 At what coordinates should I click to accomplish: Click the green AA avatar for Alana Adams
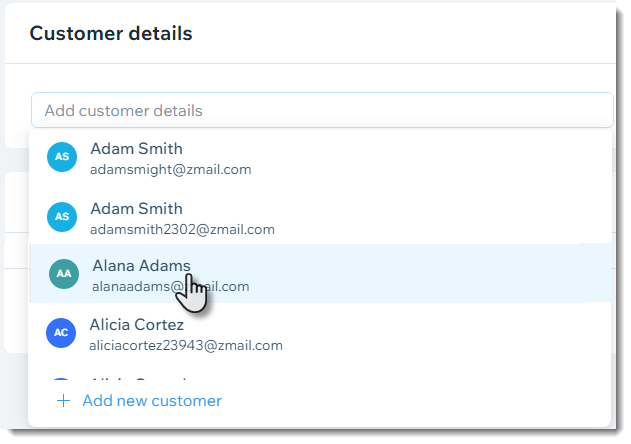(64, 274)
